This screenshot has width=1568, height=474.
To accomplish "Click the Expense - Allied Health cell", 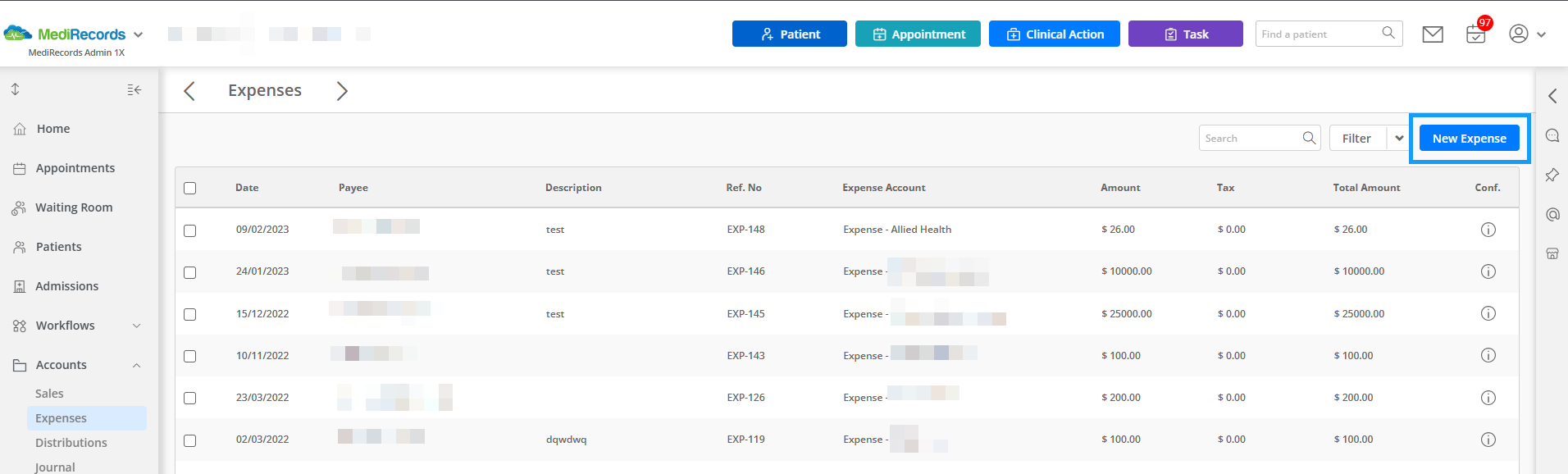I will coord(897,230).
